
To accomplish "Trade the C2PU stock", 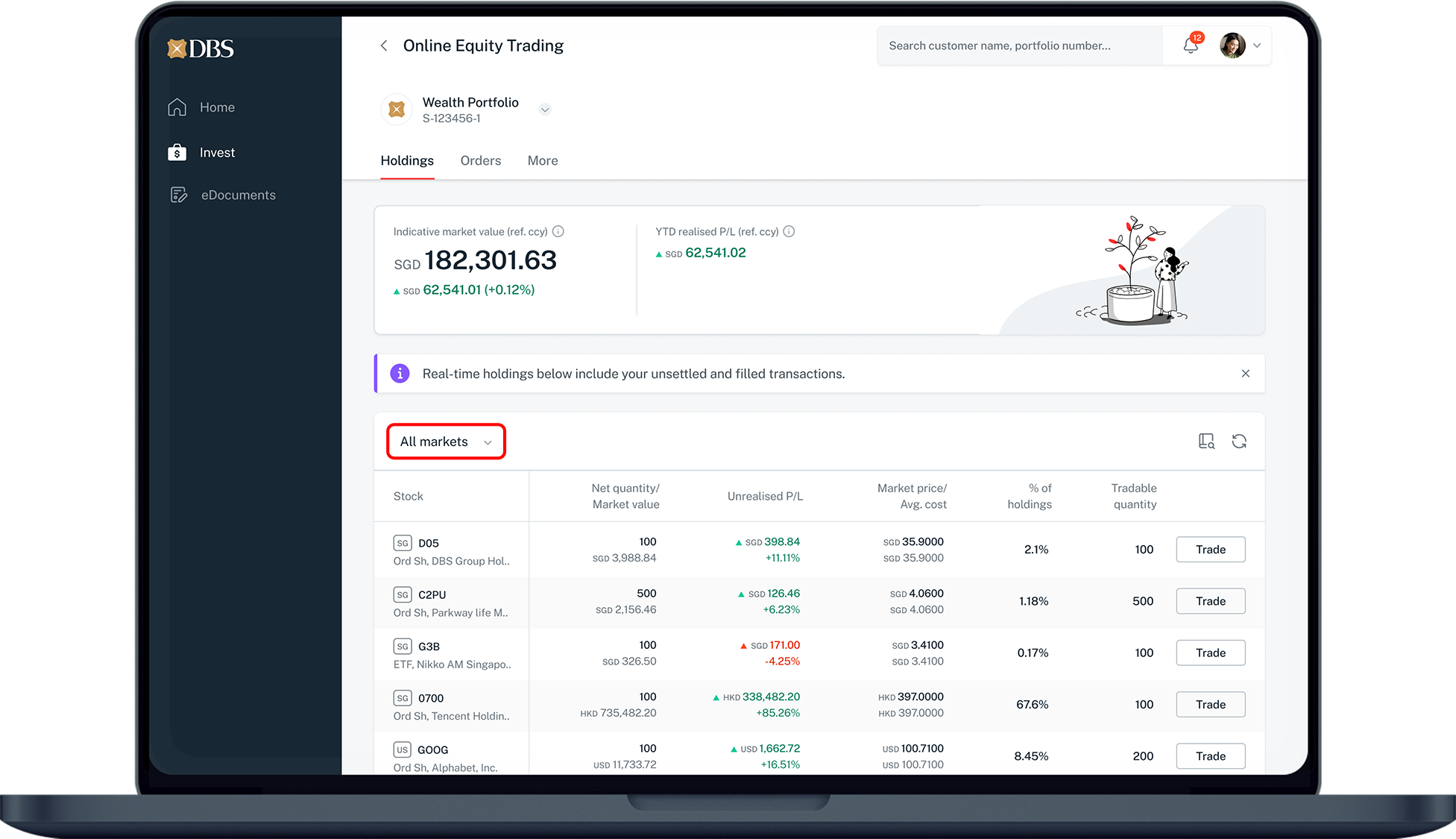I will coord(1211,601).
